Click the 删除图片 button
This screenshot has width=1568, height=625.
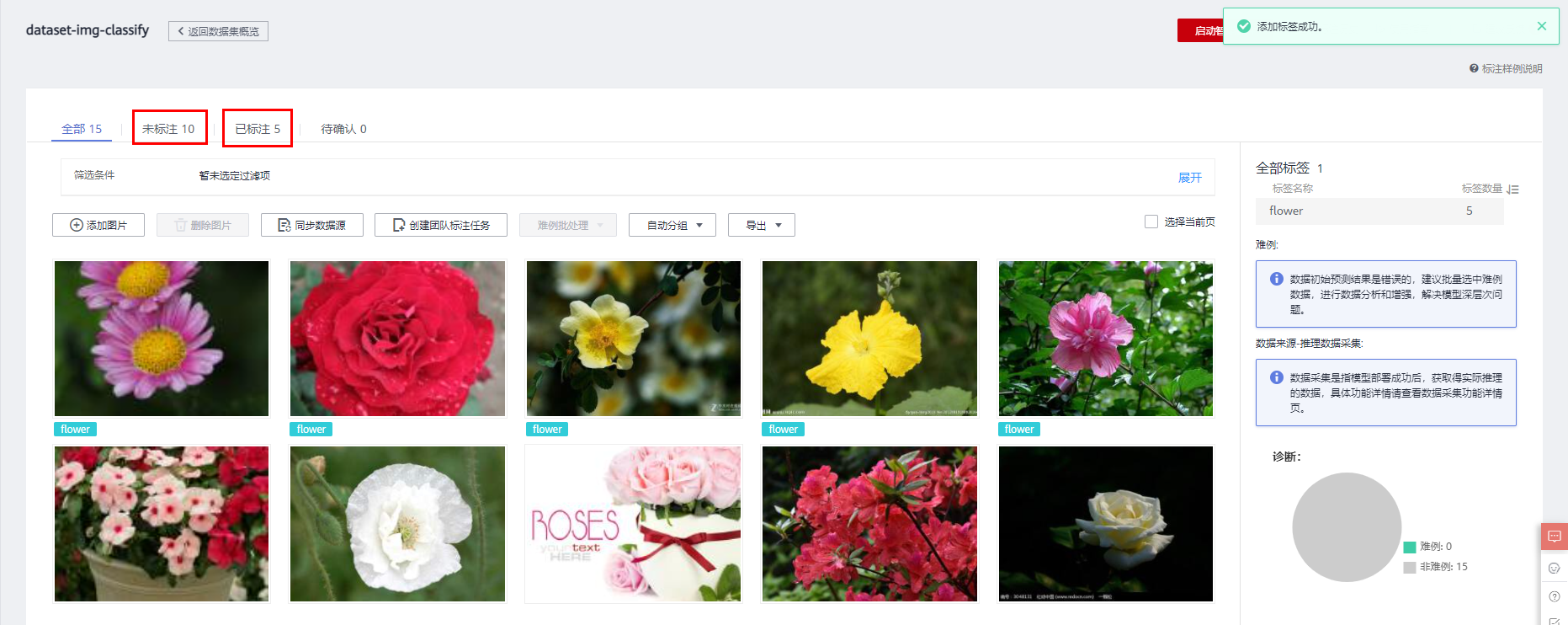203,225
